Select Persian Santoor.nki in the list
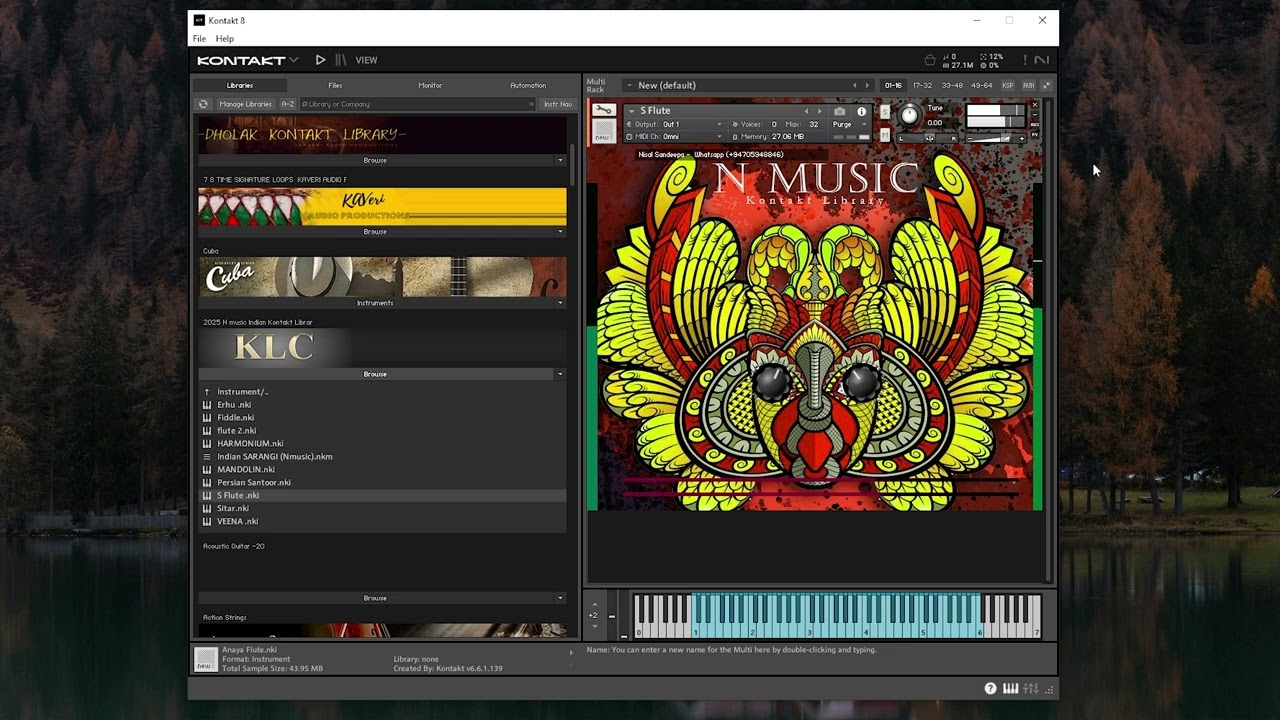Image resolution: width=1280 pixels, height=720 pixels. [x=382, y=482]
